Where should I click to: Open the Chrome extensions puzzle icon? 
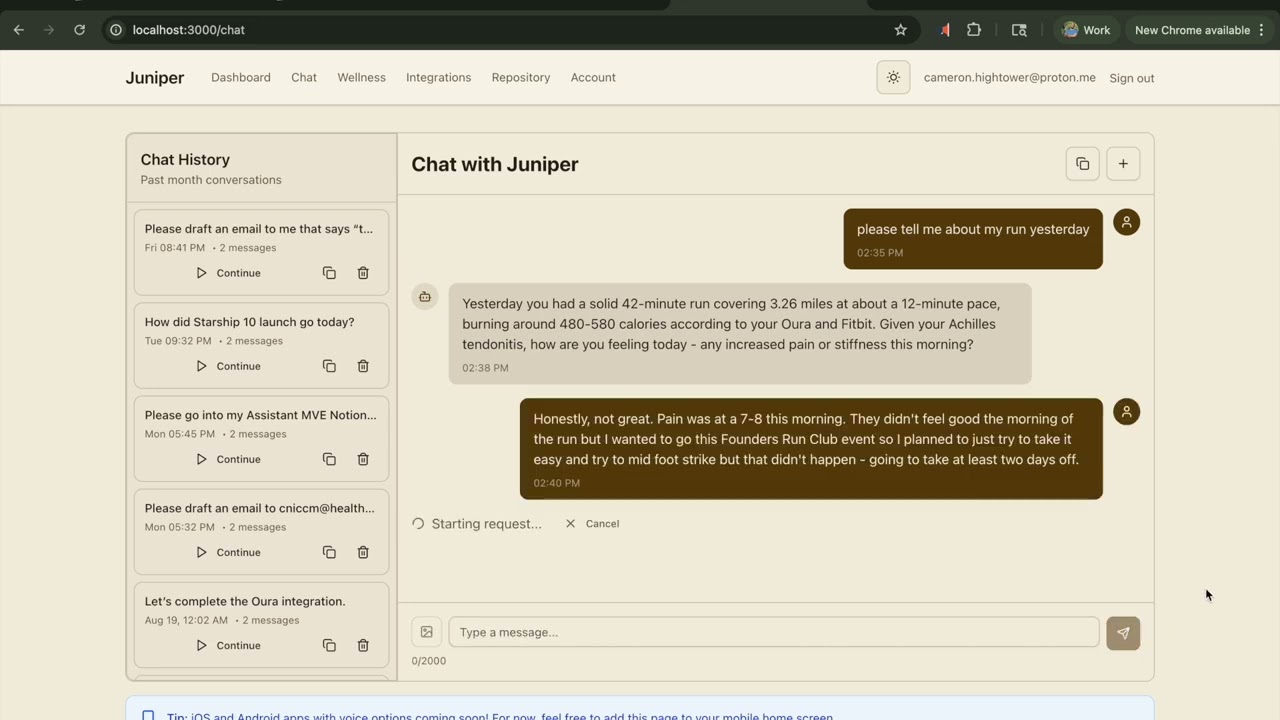pos(974,30)
